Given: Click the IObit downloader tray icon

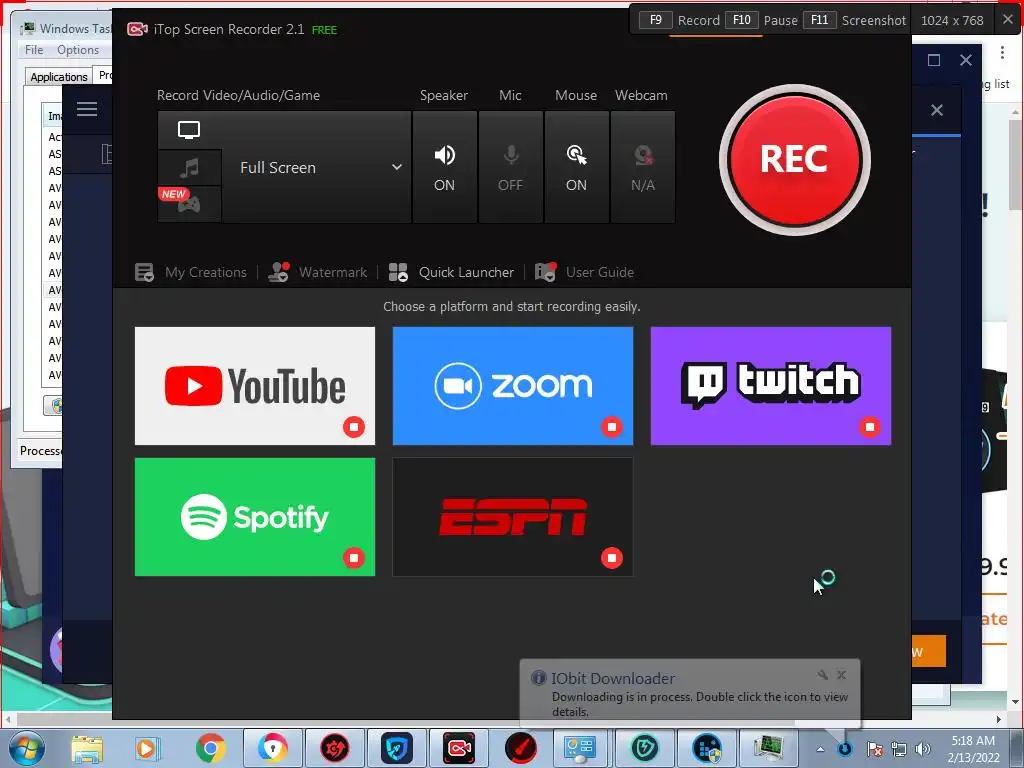Looking at the screenshot, I should coord(844,748).
